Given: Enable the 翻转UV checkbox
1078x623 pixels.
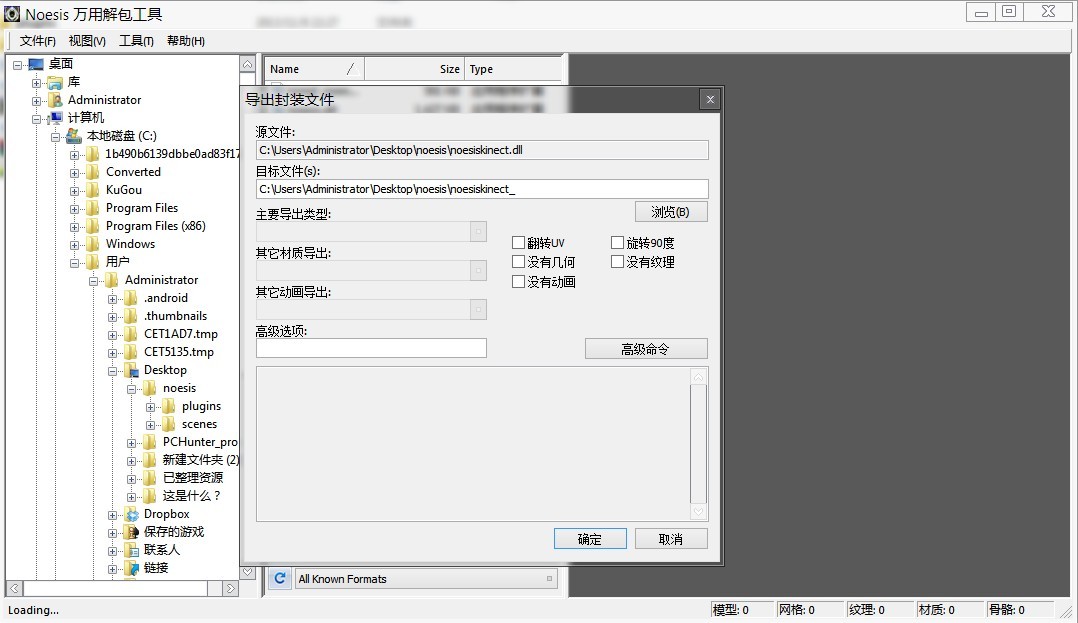Looking at the screenshot, I should point(518,242).
